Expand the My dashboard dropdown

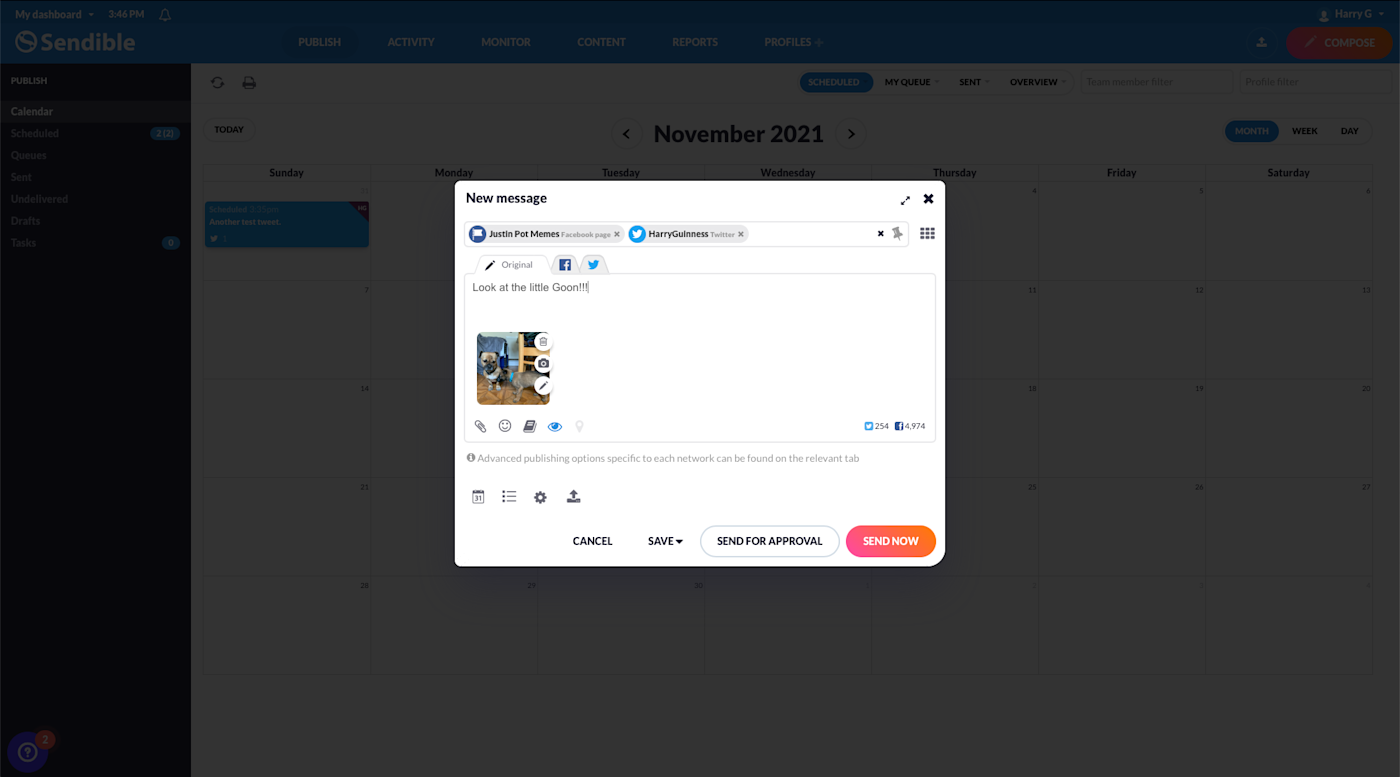pos(55,14)
